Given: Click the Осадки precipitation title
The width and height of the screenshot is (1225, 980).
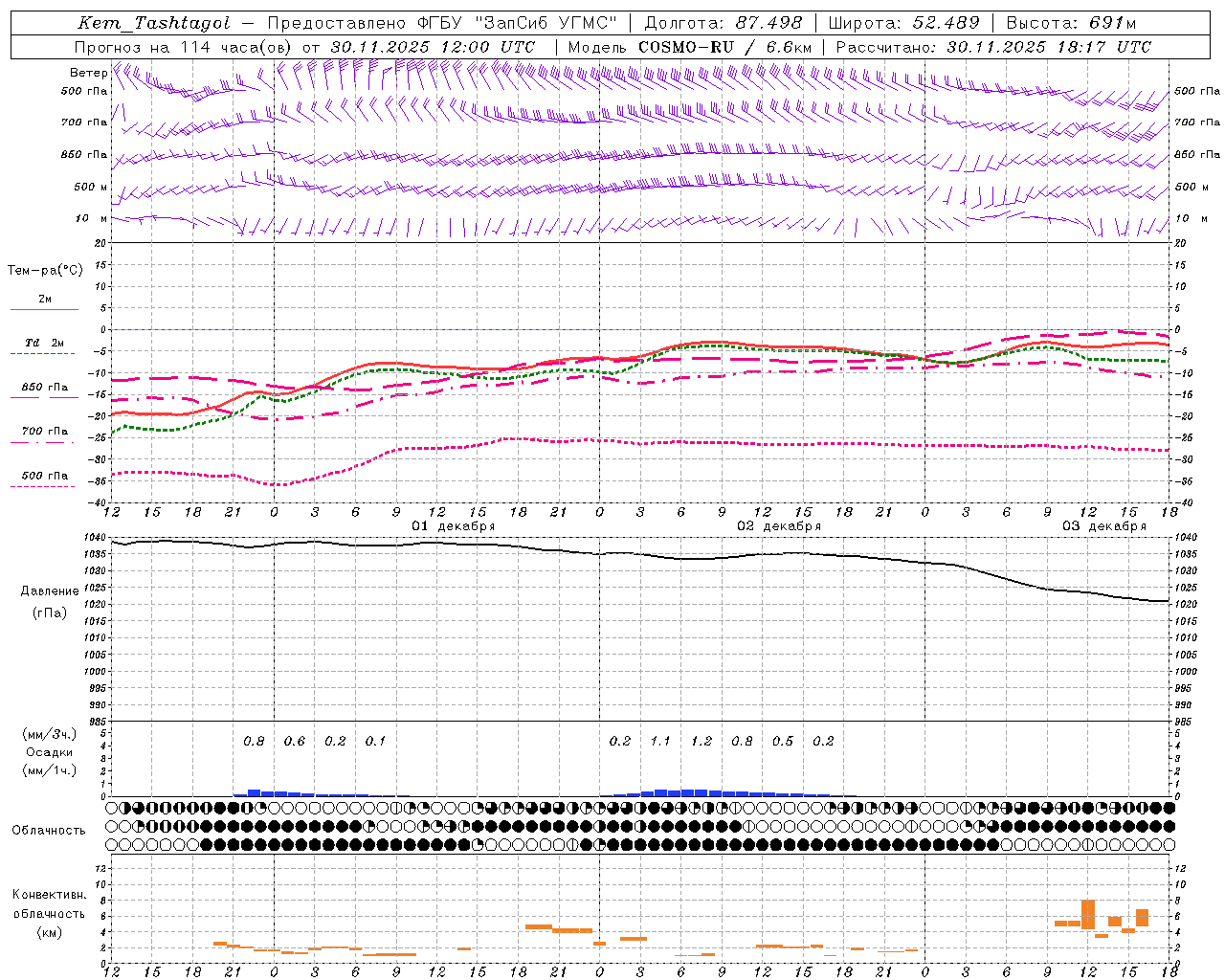Looking at the screenshot, I should point(50,752).
